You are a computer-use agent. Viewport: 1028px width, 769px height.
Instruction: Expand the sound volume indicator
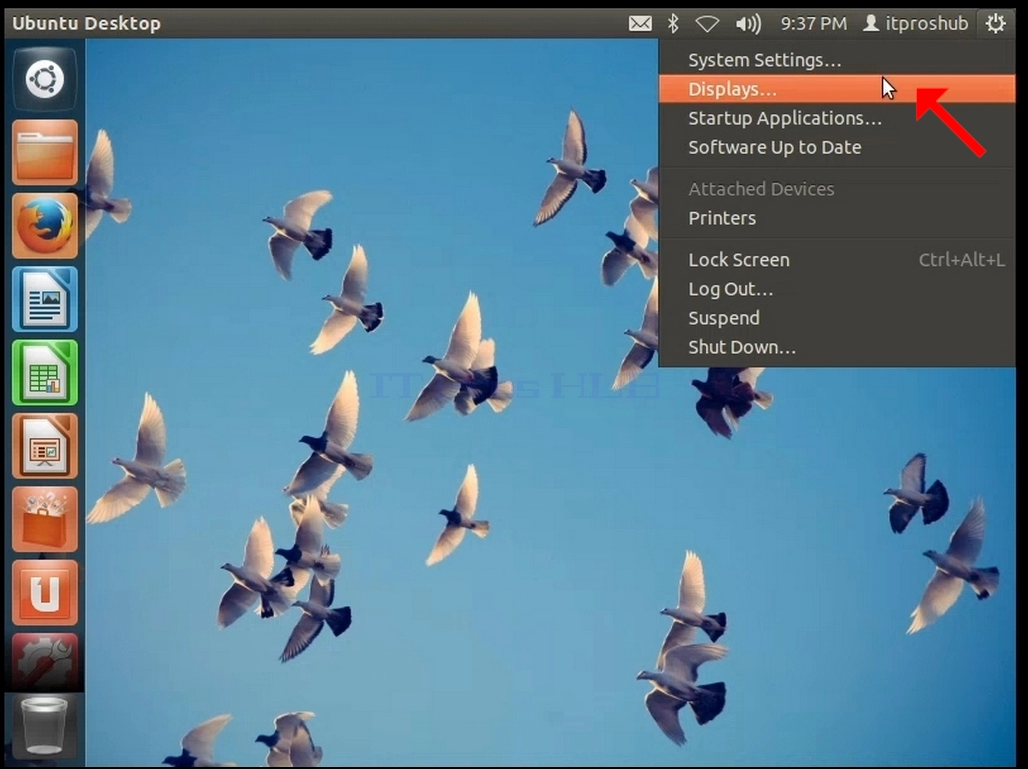tap(748, 24)
